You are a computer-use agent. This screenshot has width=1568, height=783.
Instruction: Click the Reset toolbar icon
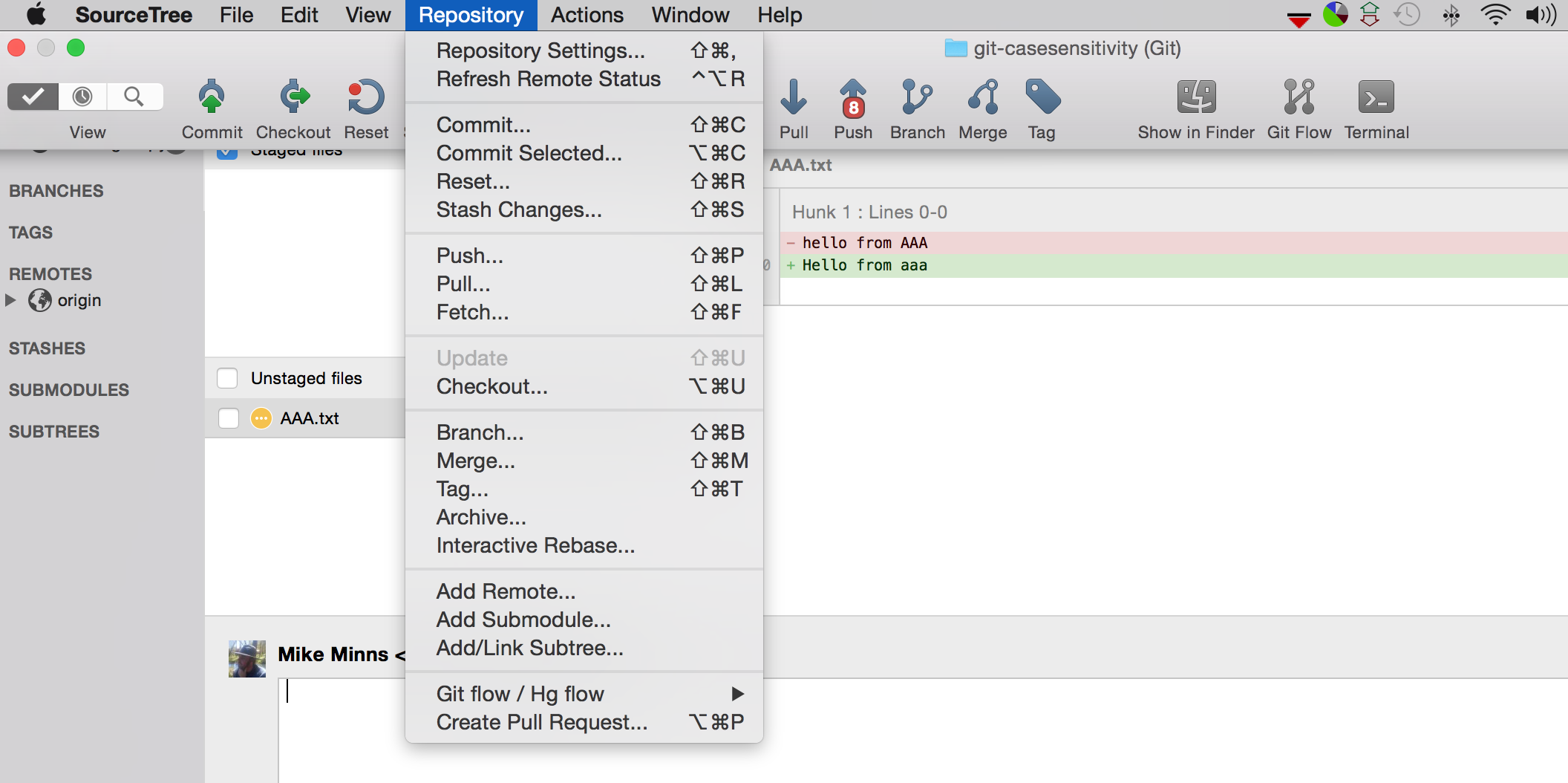pos(366,97)
